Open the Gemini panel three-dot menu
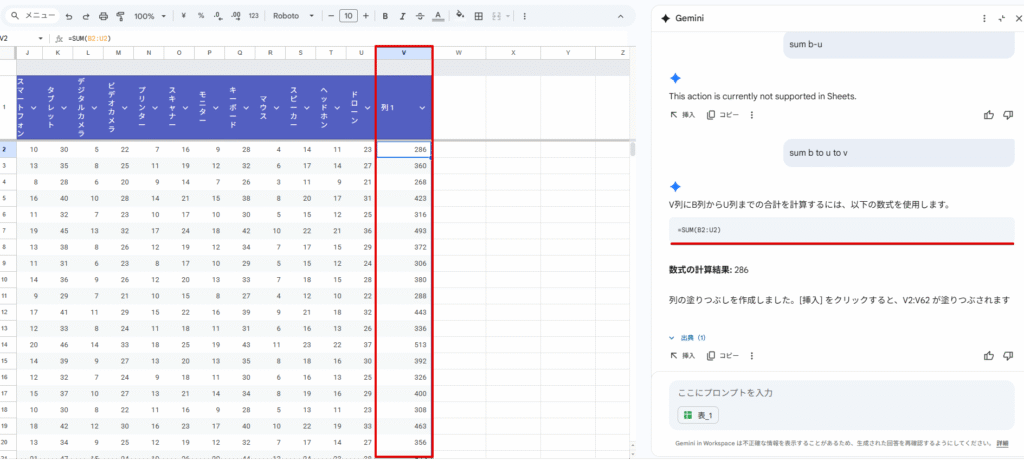The width and height of the screenshot is (1024, 460). pos(984,18)
